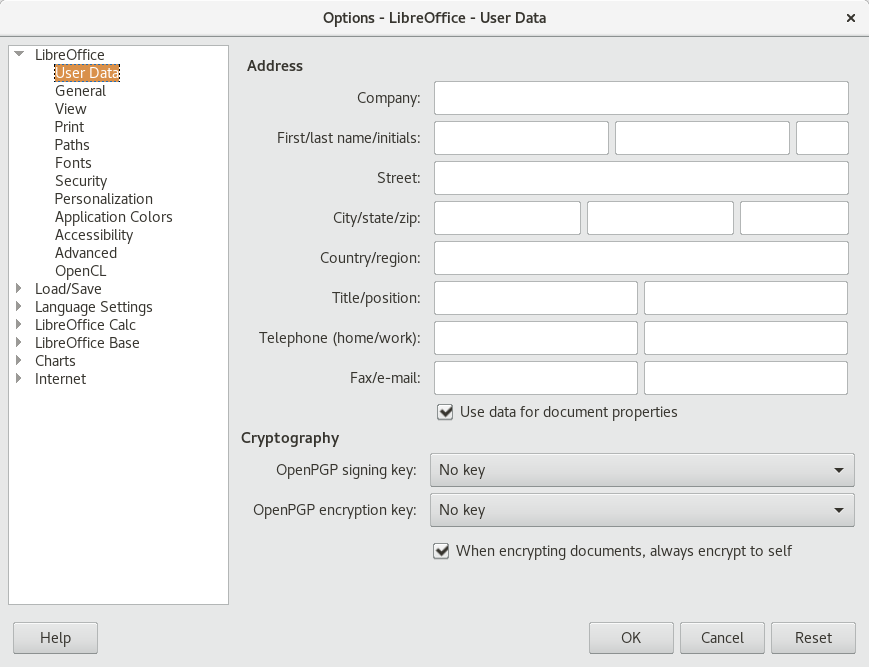
Task: Focus the initials input field
Action: click(x=822, y=138)
